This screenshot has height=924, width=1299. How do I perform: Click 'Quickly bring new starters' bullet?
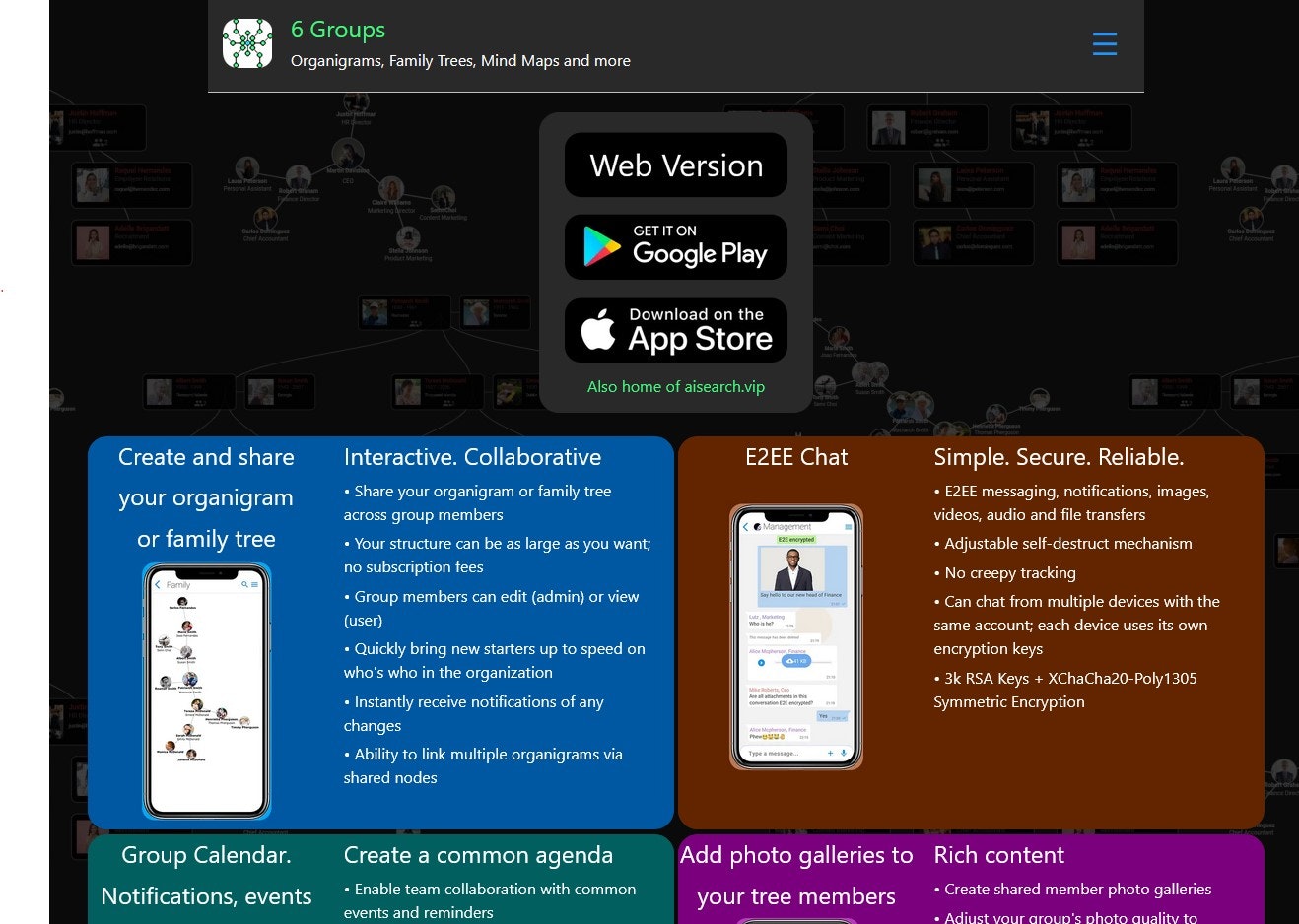[495, 661]
